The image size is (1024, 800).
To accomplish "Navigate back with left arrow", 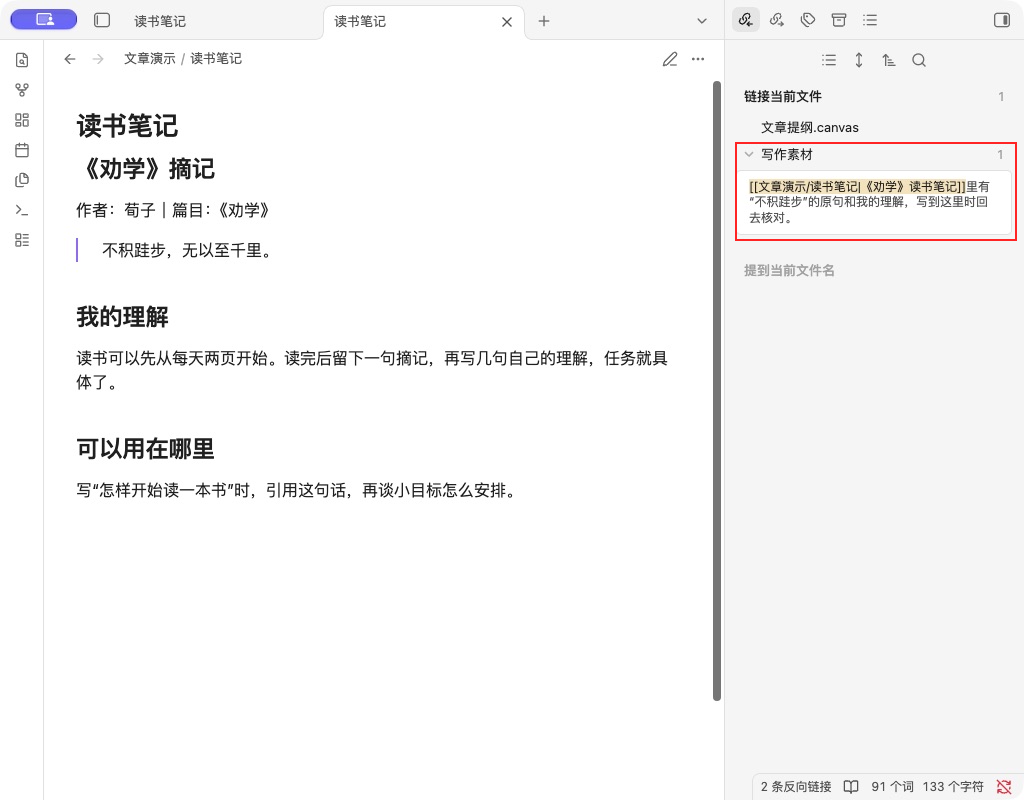I will (70, 59).
